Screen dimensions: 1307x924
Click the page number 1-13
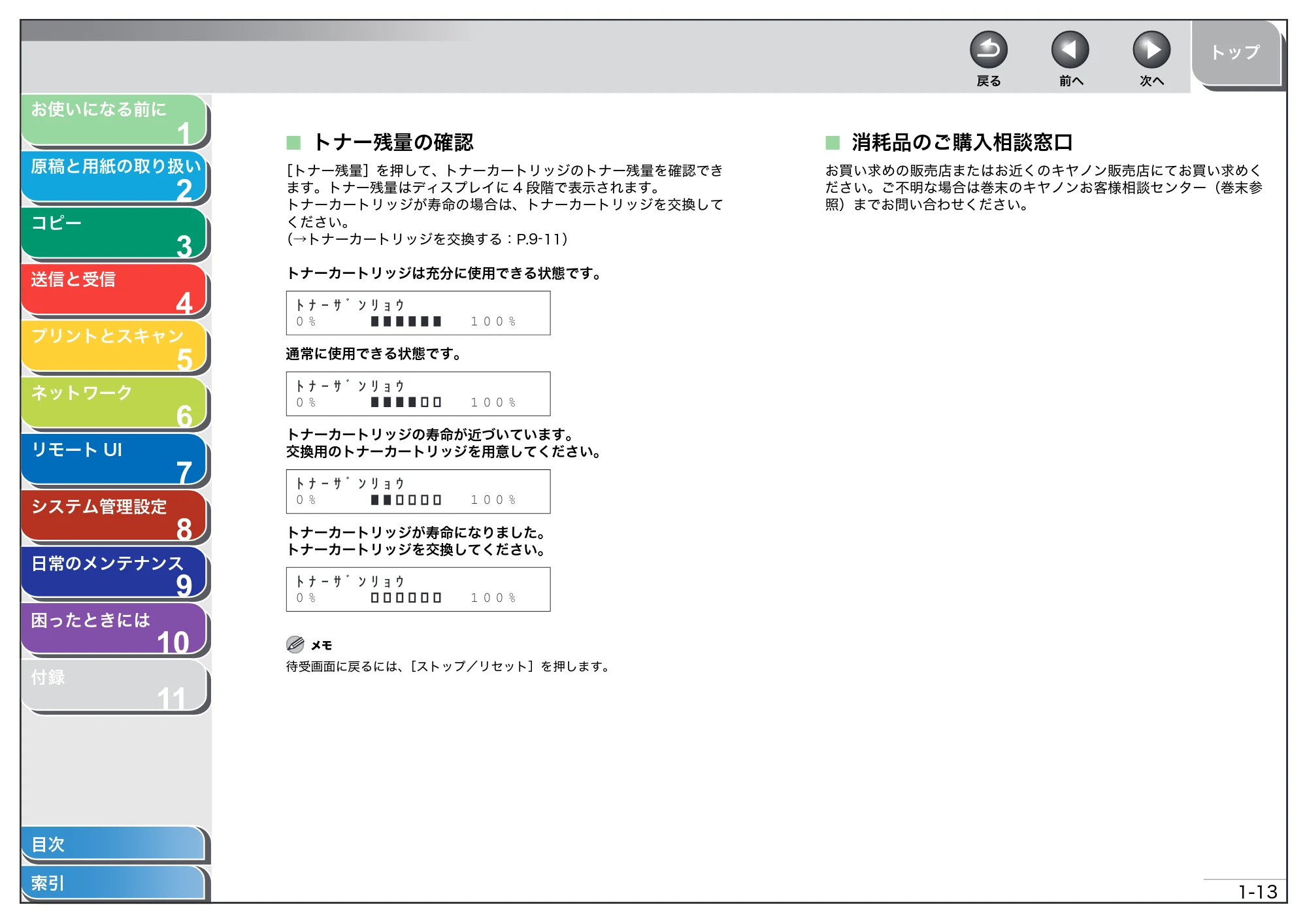[x=1257, y=892]
